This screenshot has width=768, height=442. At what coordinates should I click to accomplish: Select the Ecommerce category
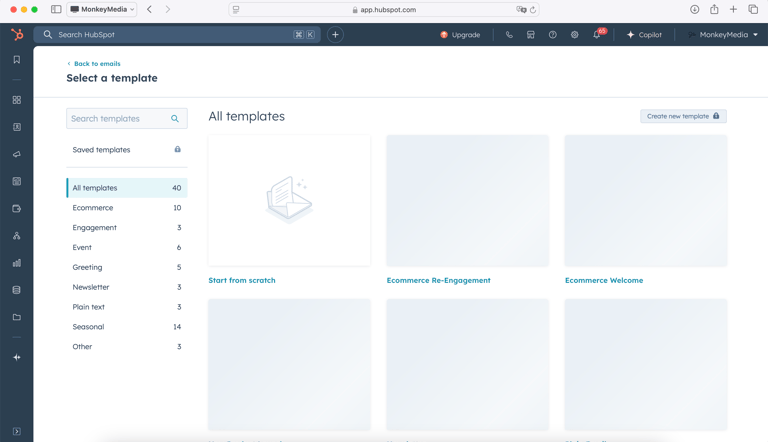[127, 208]
